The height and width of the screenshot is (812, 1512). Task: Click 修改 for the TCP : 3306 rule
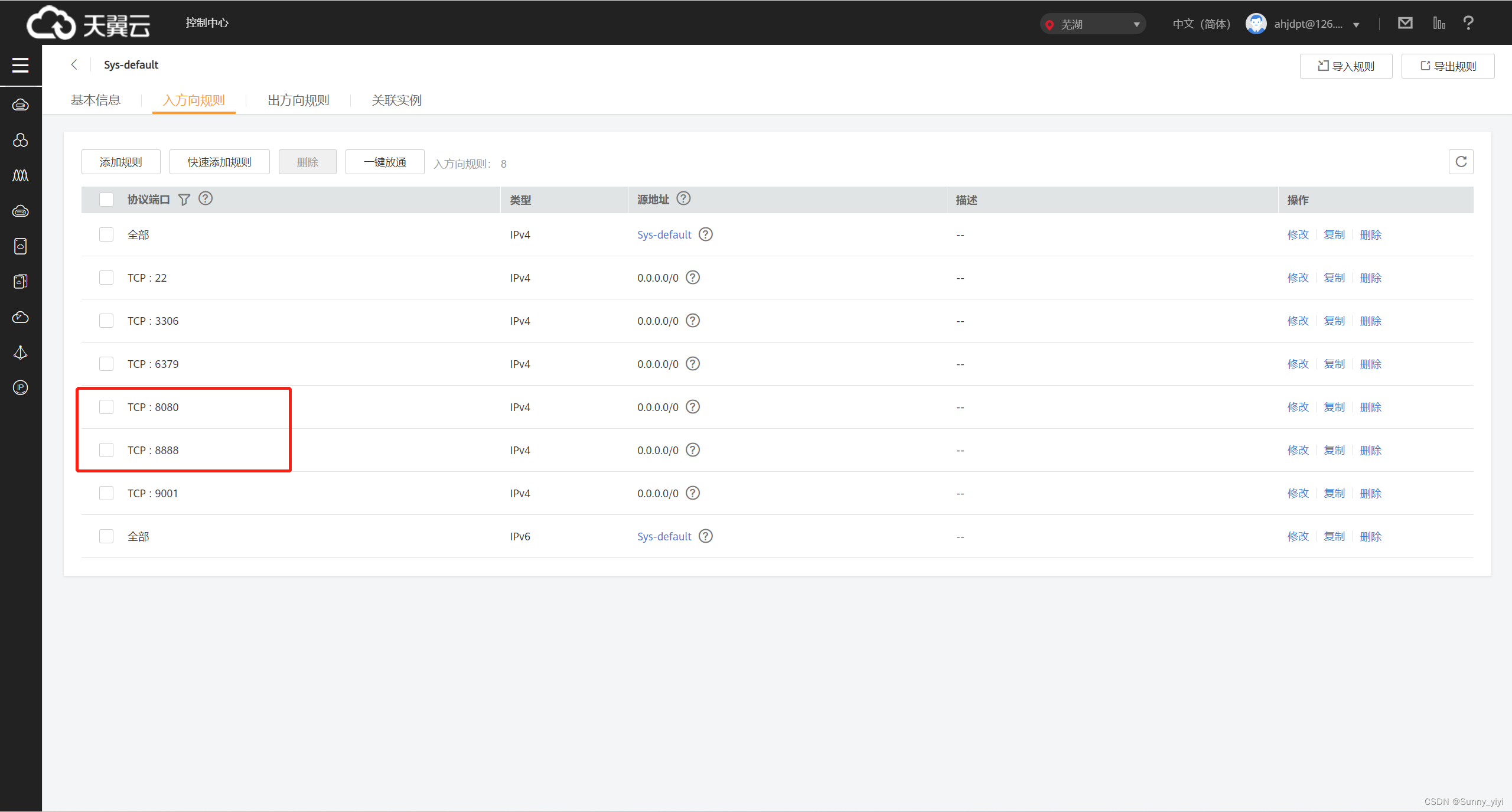point(1298,321)
